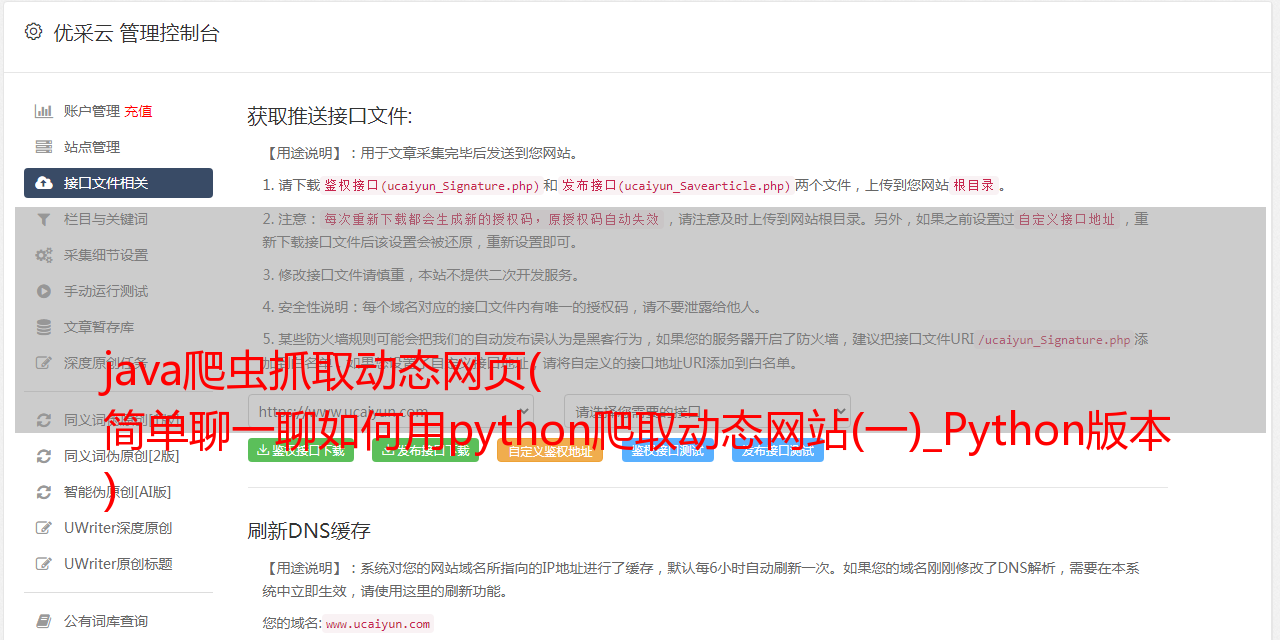Click the green 鉴权接口下载 button
This screenshot has width=1280, height=640.
tap(301, 451)
